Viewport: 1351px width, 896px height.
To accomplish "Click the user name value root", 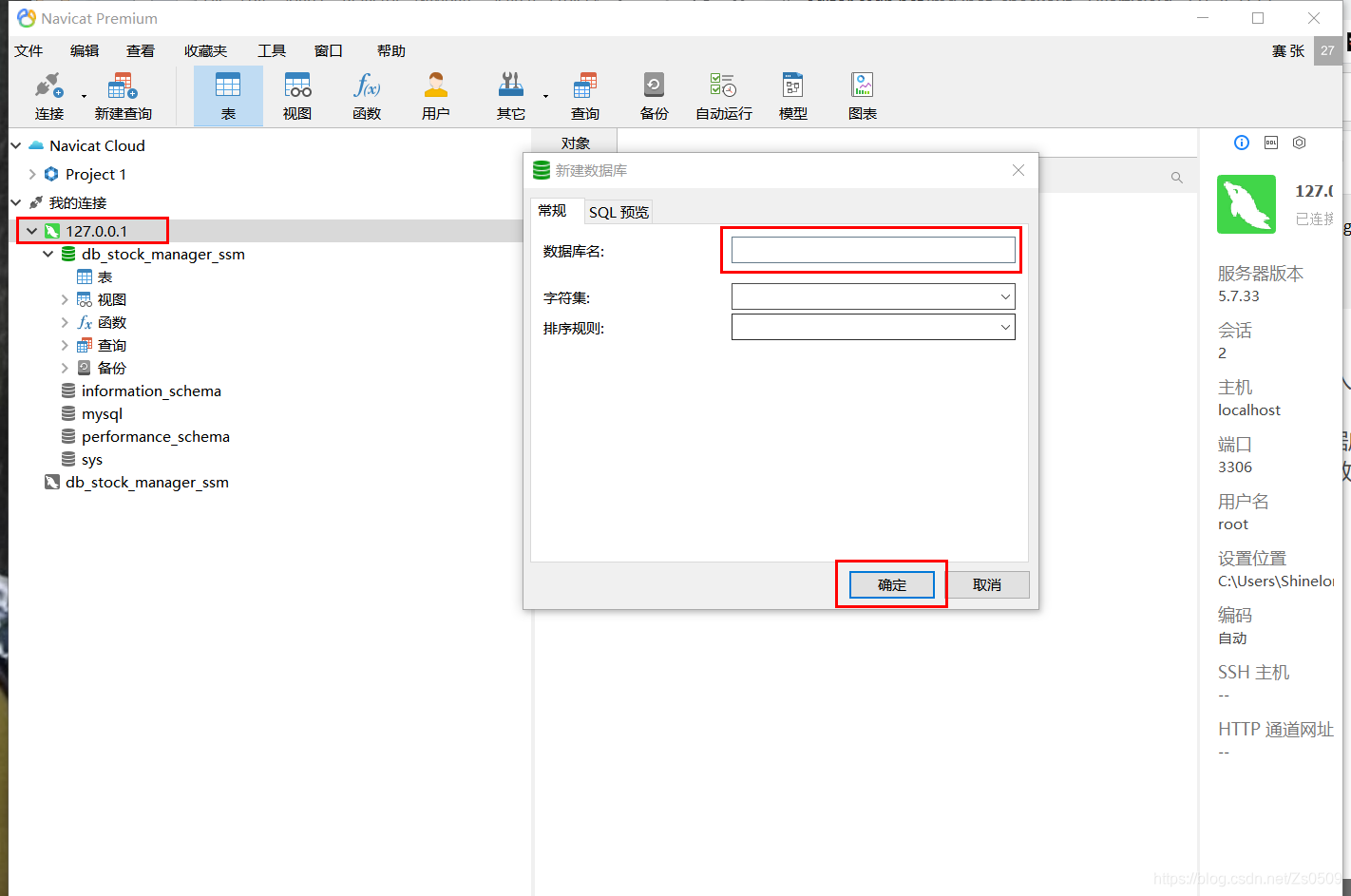I will [1233, 524].
